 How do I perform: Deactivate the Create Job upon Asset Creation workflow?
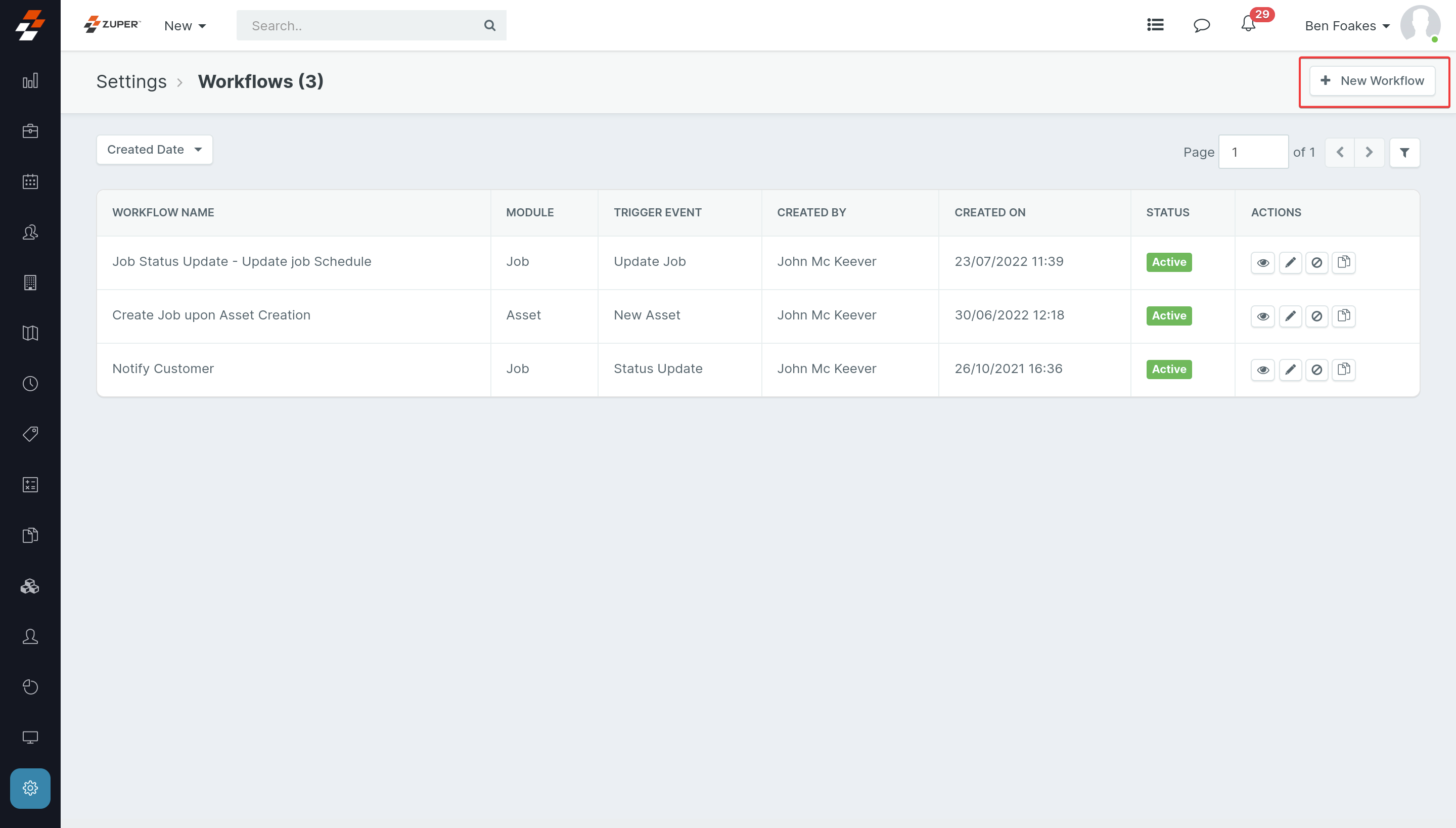[1316, 316]
